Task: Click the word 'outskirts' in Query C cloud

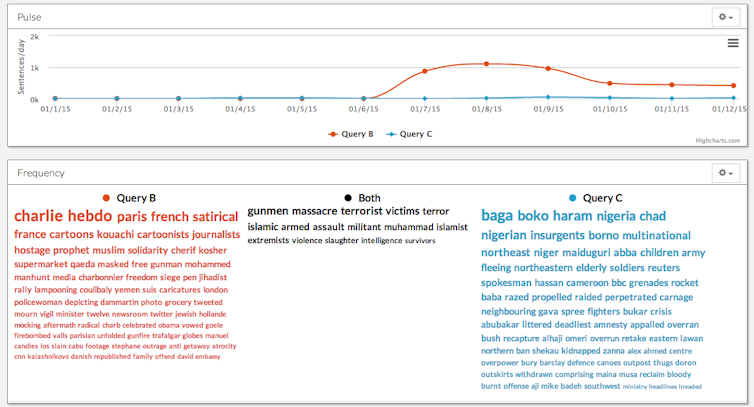Action: coord(497,374)
